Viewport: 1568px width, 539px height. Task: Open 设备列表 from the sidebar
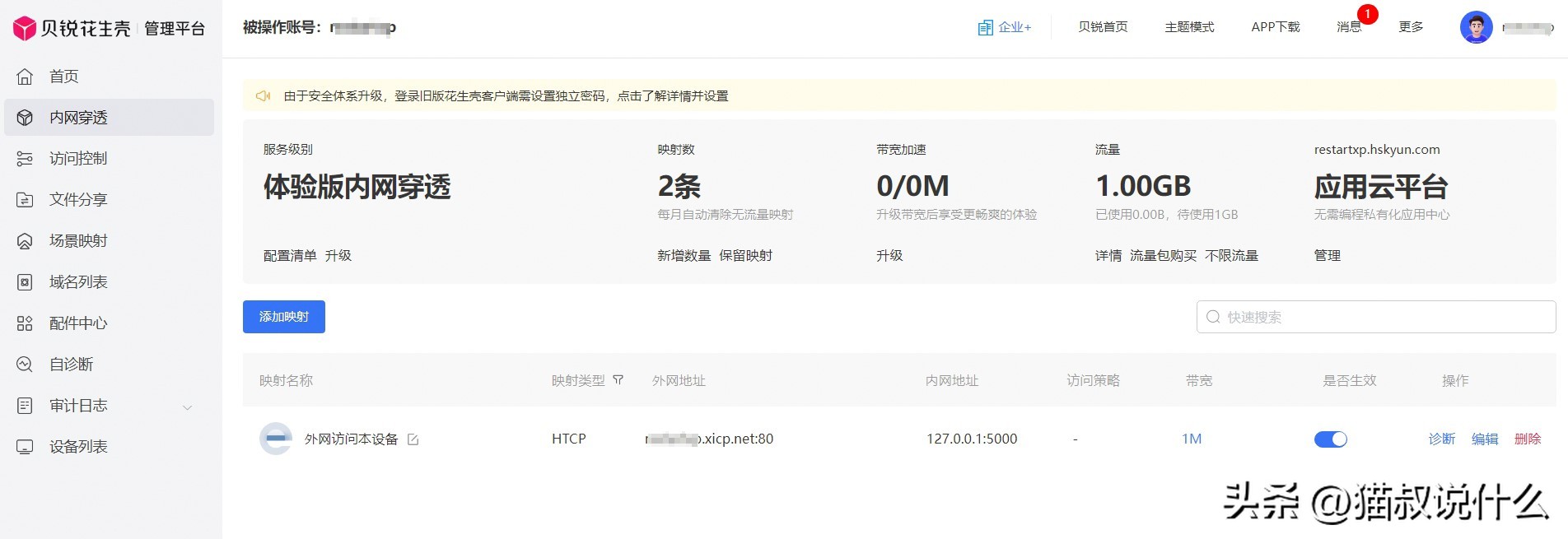tap(78, 447)
